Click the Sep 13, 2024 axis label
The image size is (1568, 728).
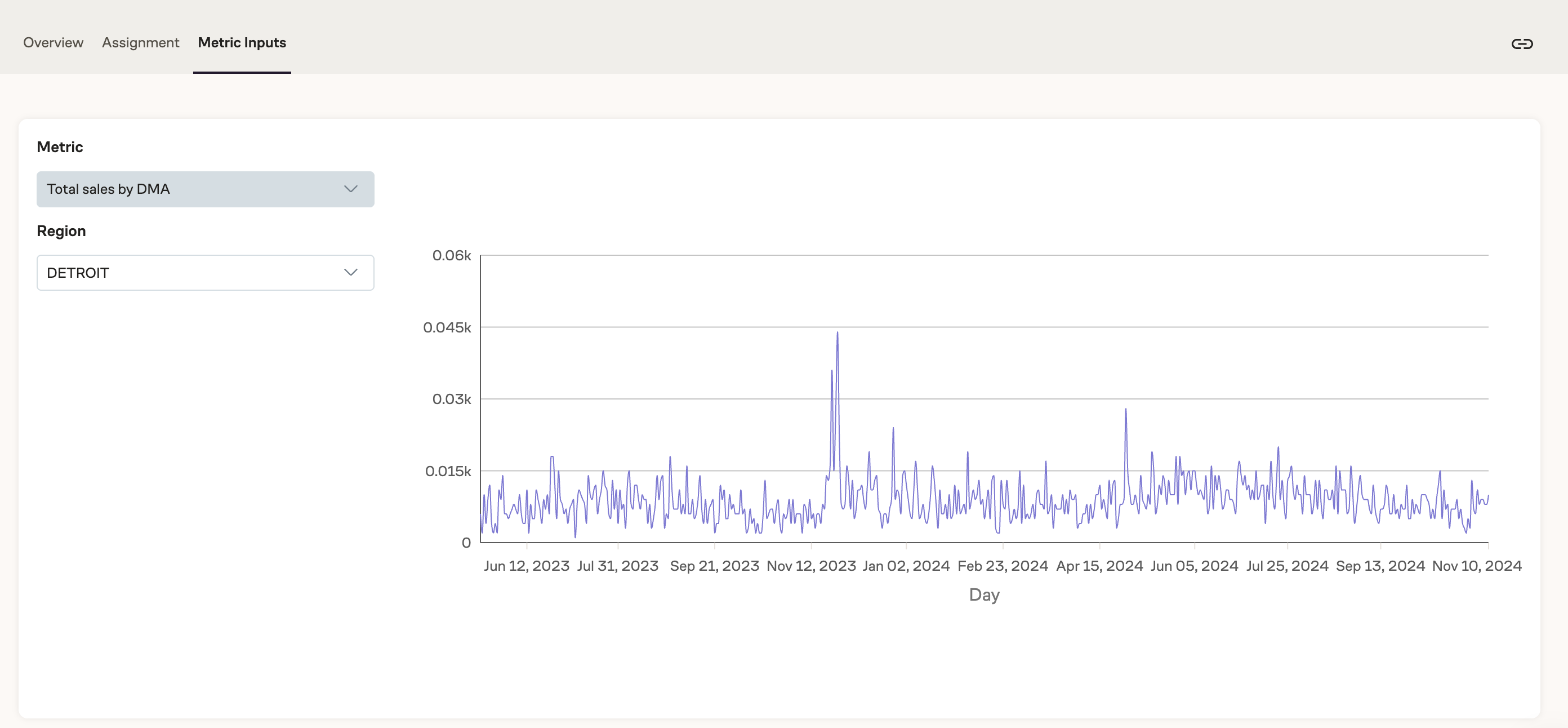pos(1380,565)
